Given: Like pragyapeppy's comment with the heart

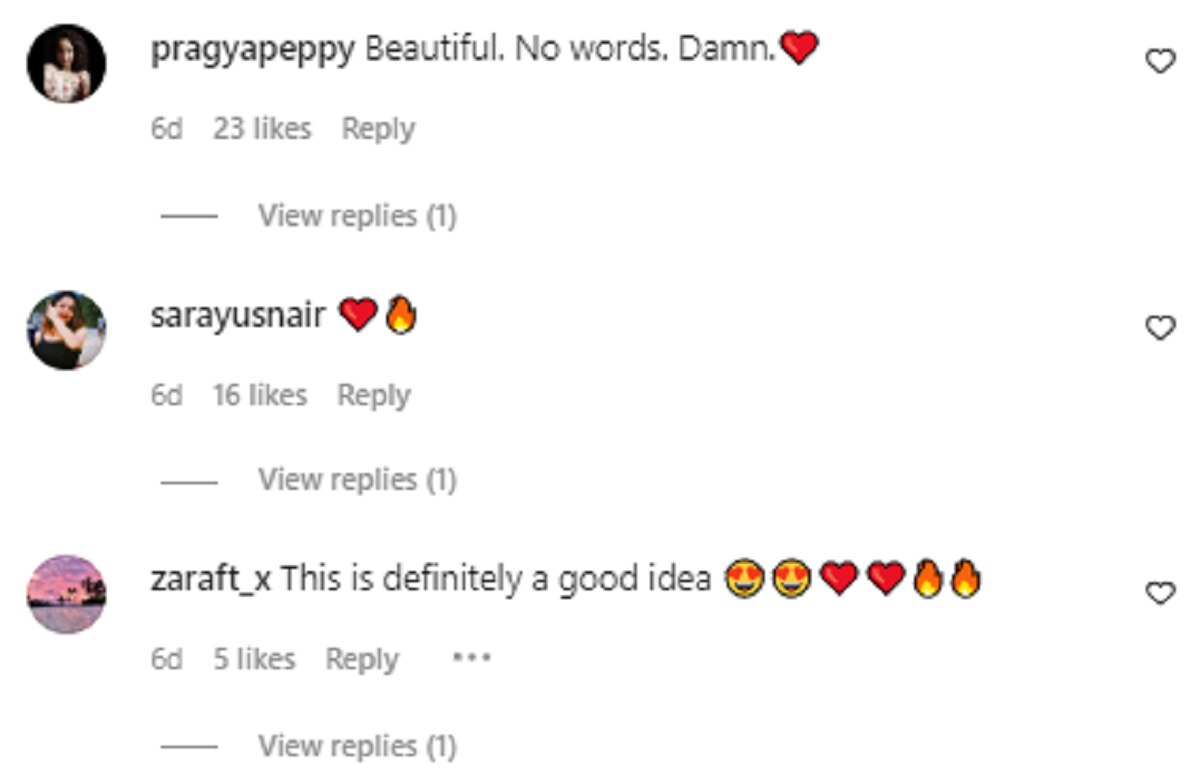Looking at the screenshot, I should [1159, 62].
